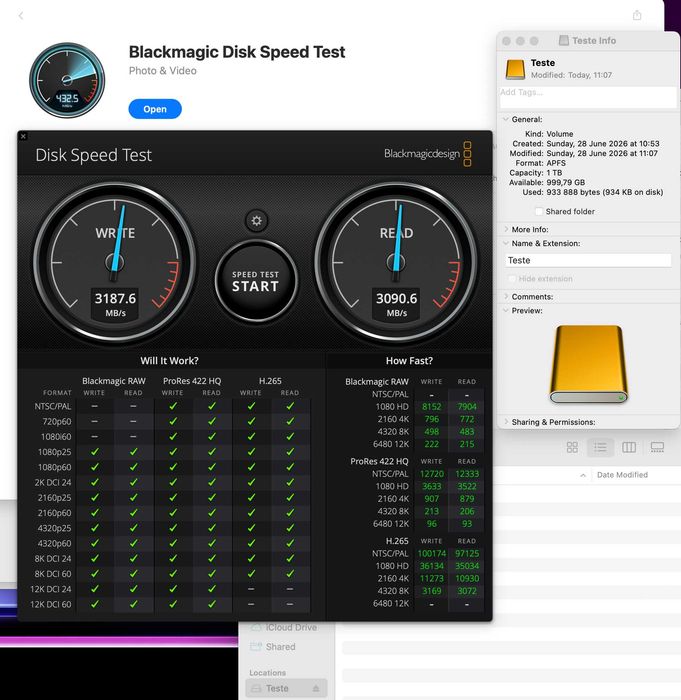Click Blackmagic RAW 1080 HD write value 8152

[x=431, y=407]
